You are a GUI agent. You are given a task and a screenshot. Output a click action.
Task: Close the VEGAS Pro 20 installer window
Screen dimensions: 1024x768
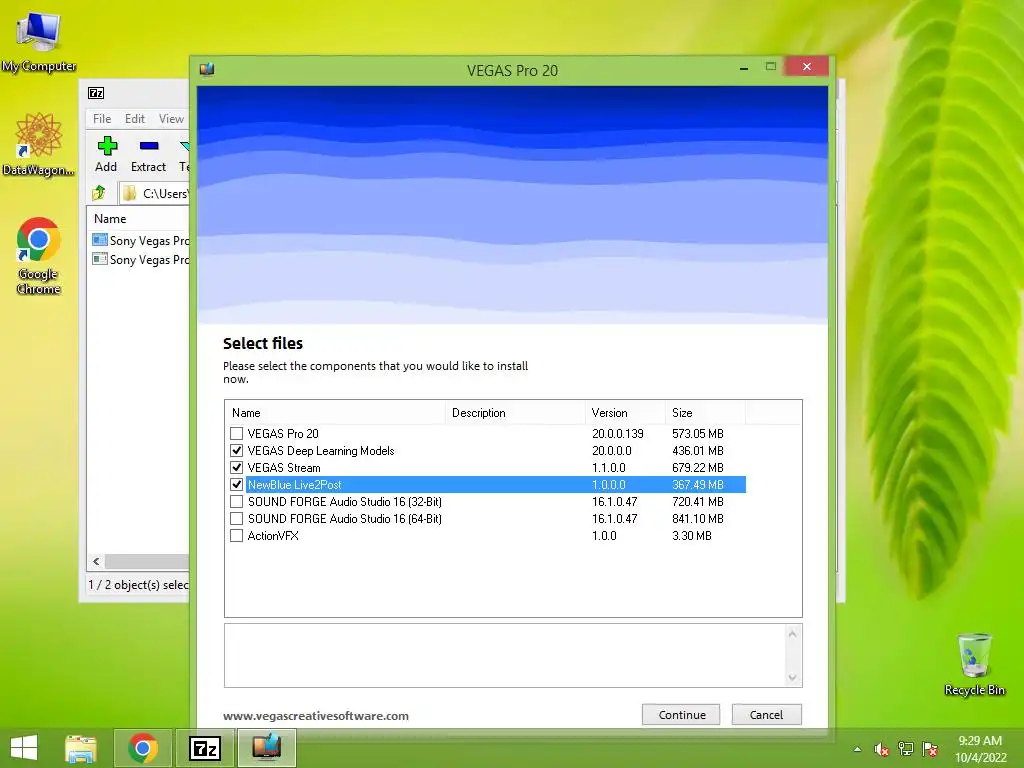[807, 67]
